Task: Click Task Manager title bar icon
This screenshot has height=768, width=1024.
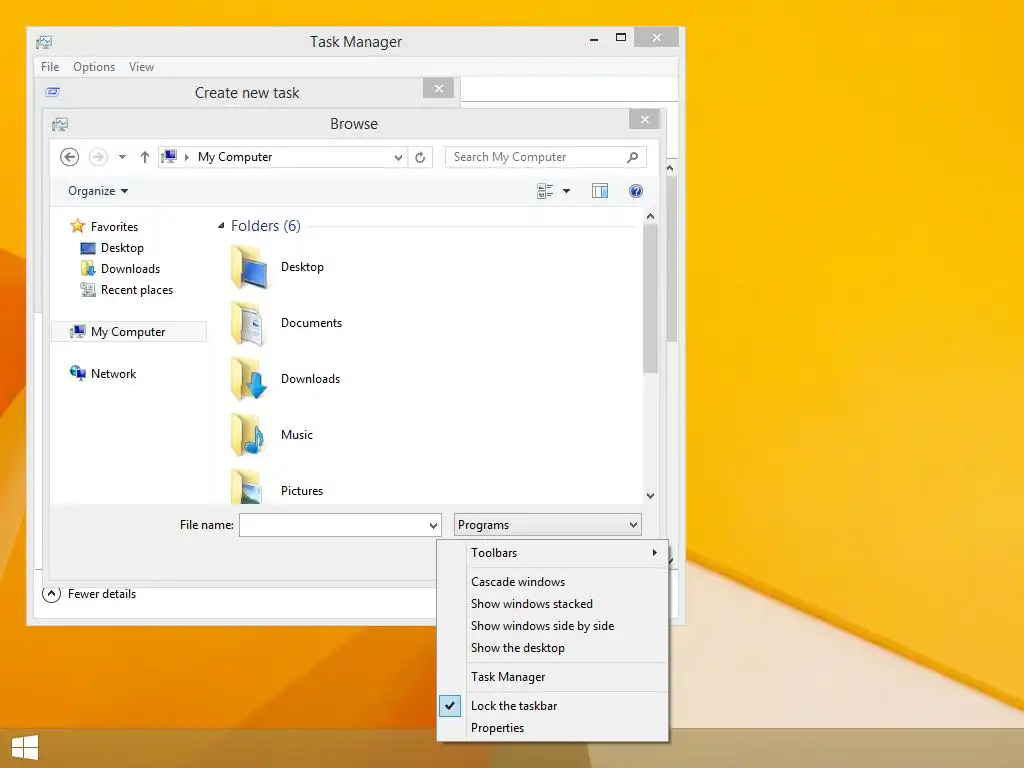Action: tap(44, 42)
